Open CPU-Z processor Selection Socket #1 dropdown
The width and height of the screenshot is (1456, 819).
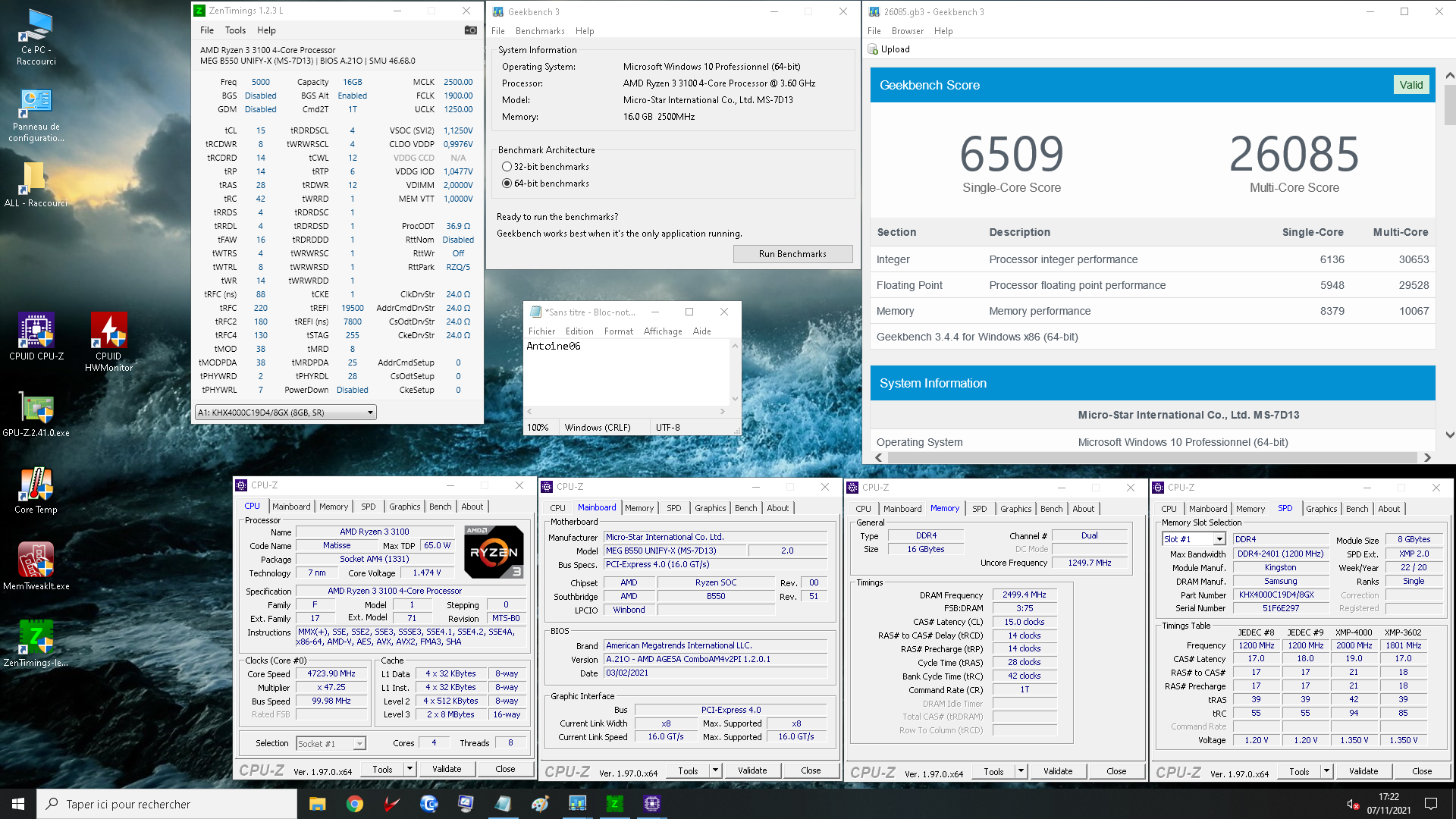click(331, 743)
